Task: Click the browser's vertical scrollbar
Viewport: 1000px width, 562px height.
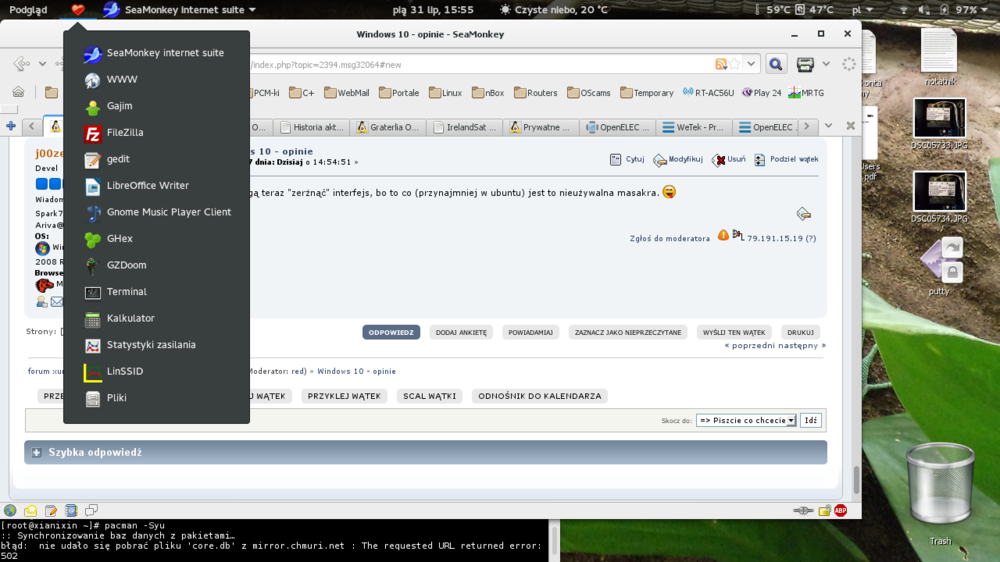Action: 855,300
